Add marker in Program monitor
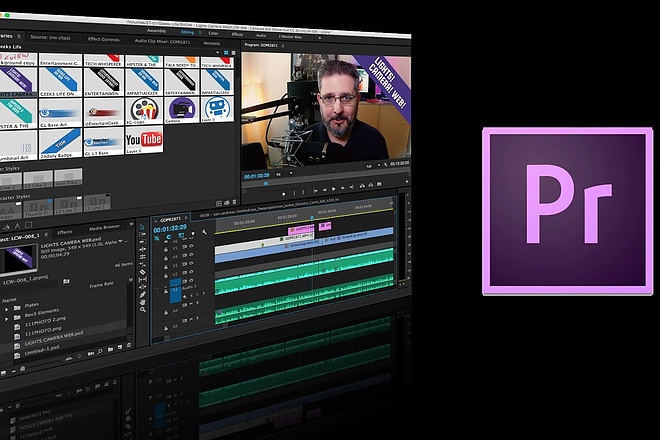This screenshot has width=660, height=440. 283,194
